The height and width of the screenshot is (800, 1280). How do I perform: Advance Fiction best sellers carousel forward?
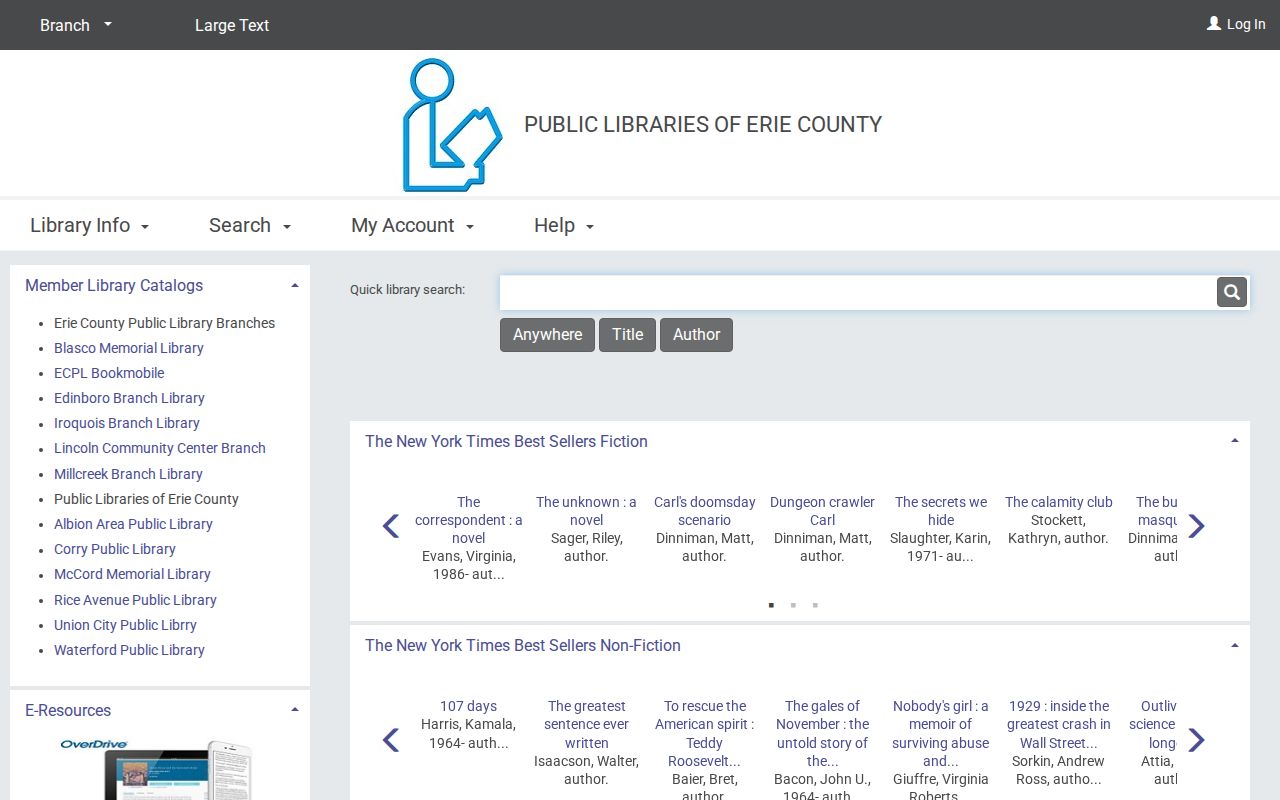1196,526
